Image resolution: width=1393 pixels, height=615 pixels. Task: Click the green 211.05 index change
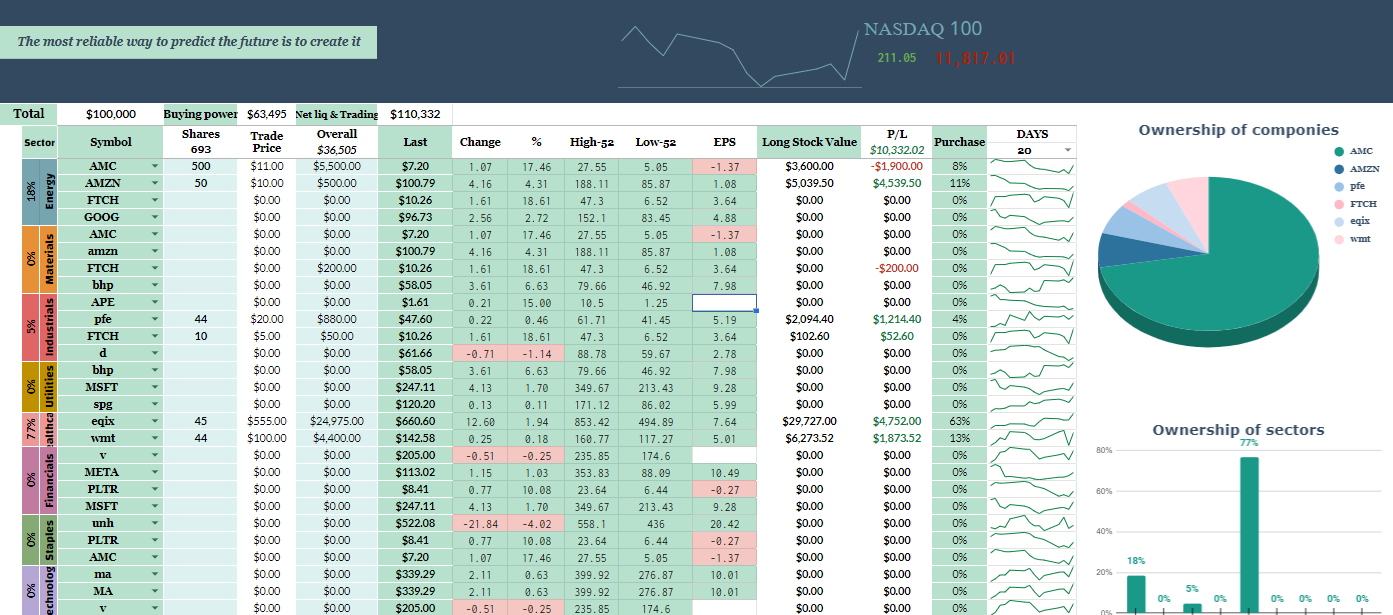click(896, 58)
